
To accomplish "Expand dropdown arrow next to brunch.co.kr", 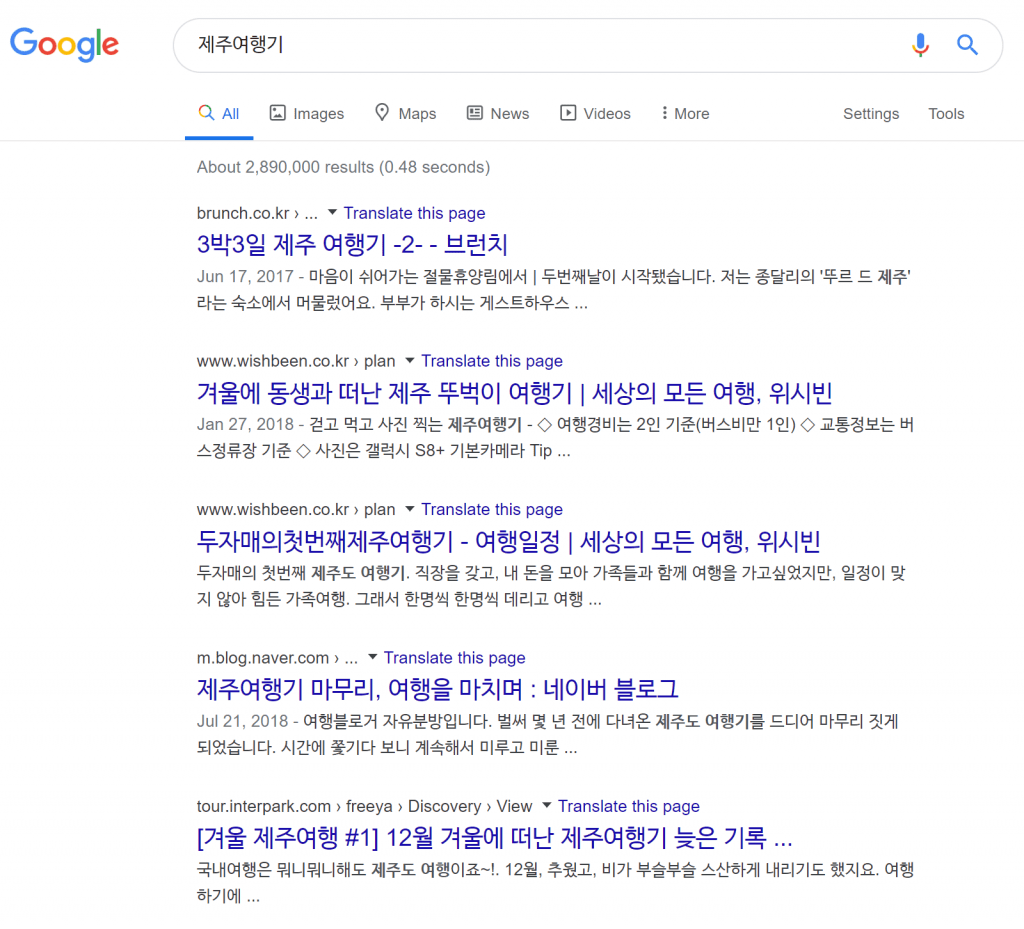I will tap(332, 213).
